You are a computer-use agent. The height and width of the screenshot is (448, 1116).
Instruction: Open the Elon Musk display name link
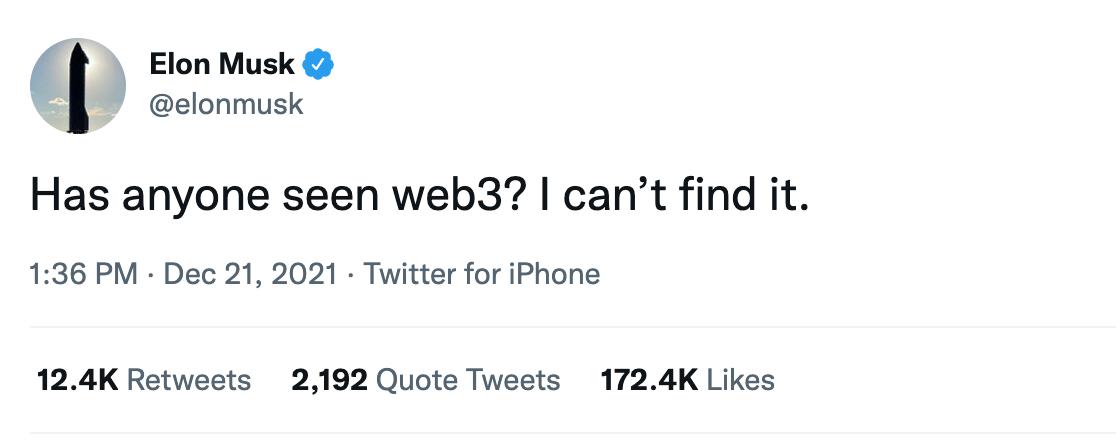pos(221,65)
